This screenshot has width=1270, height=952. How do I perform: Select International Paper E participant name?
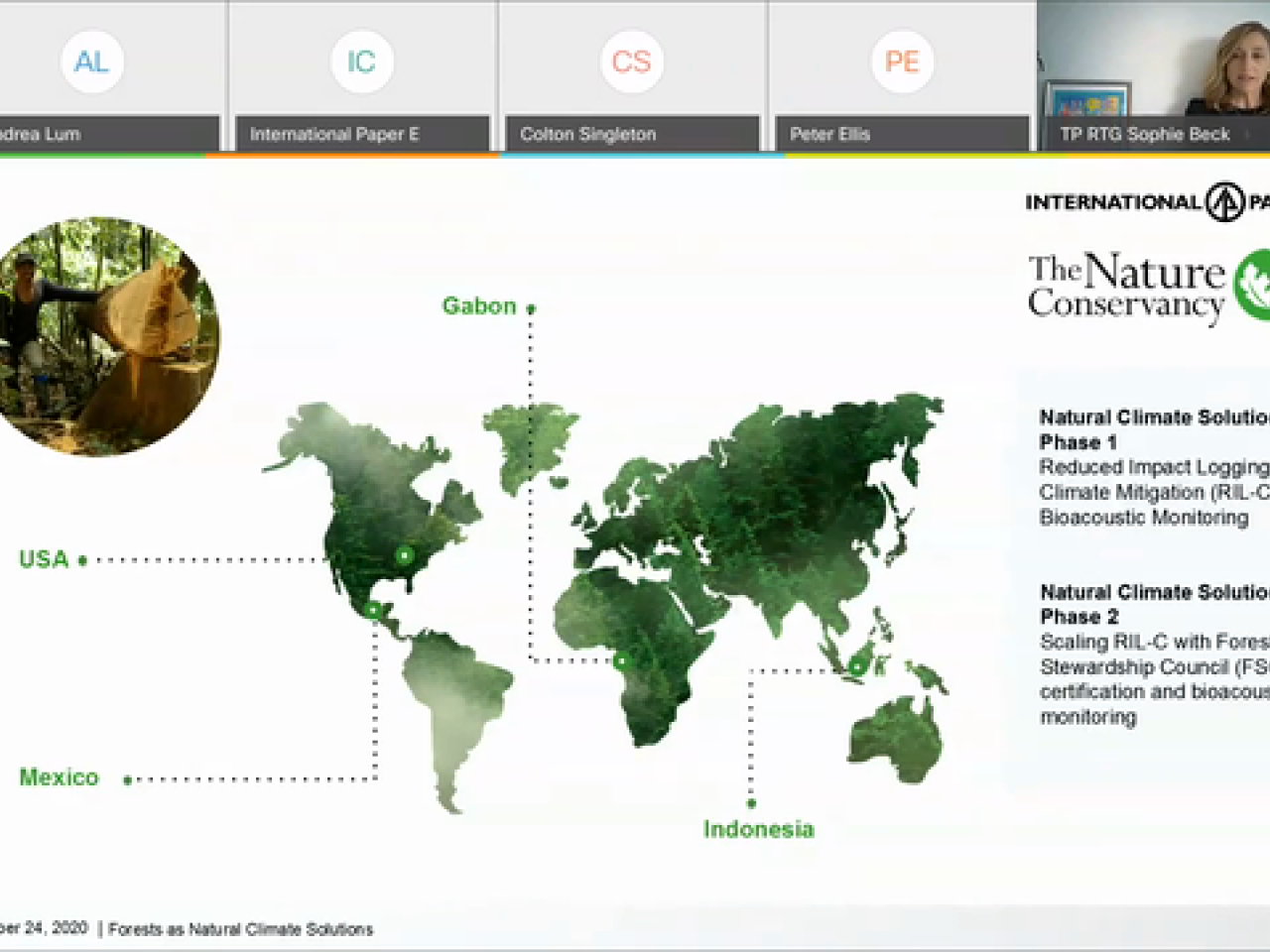334,134
